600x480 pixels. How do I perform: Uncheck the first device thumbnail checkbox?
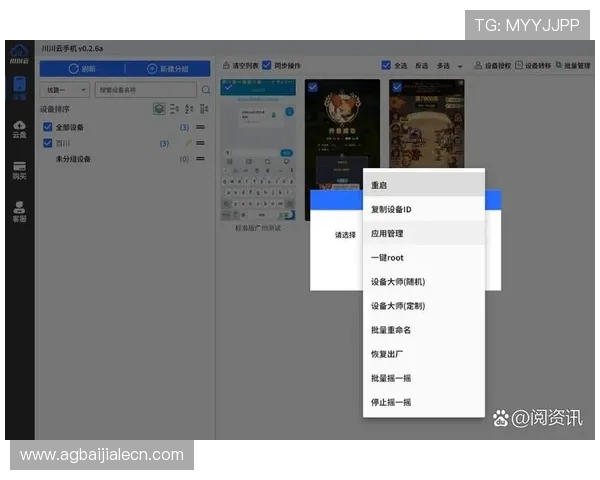click(228, 87)
